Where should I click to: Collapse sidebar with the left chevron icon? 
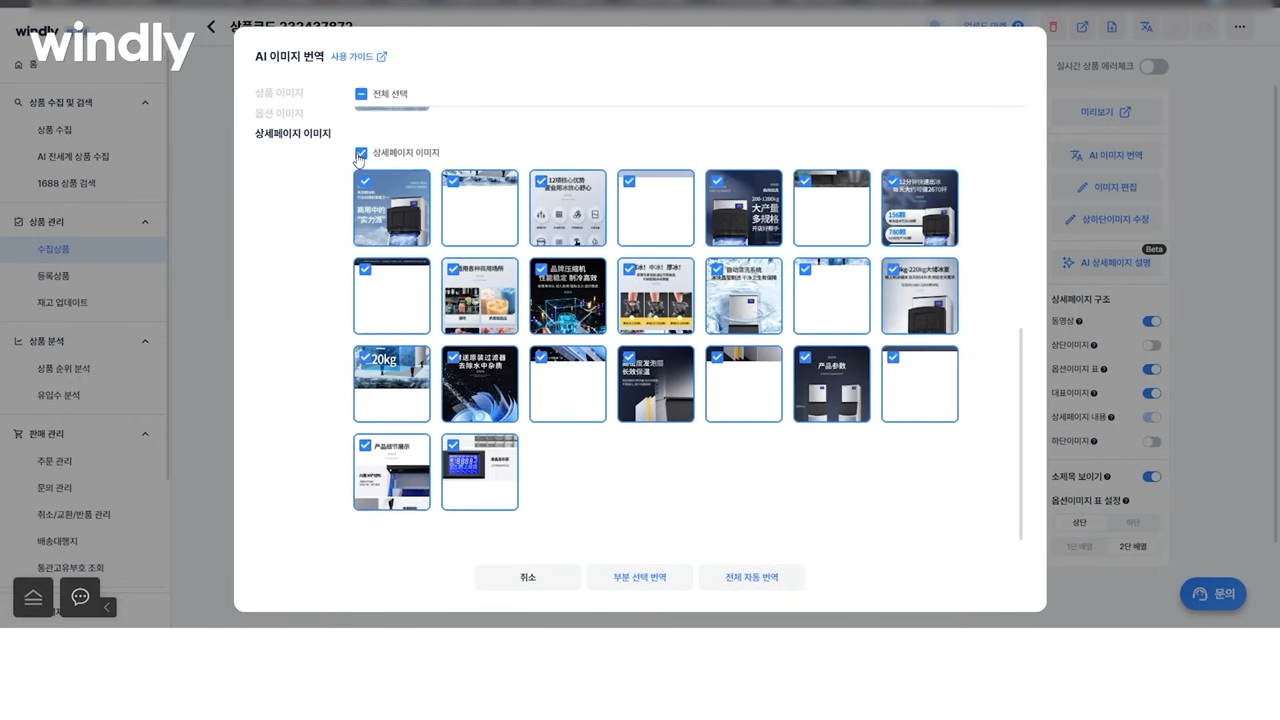(107, 607)
